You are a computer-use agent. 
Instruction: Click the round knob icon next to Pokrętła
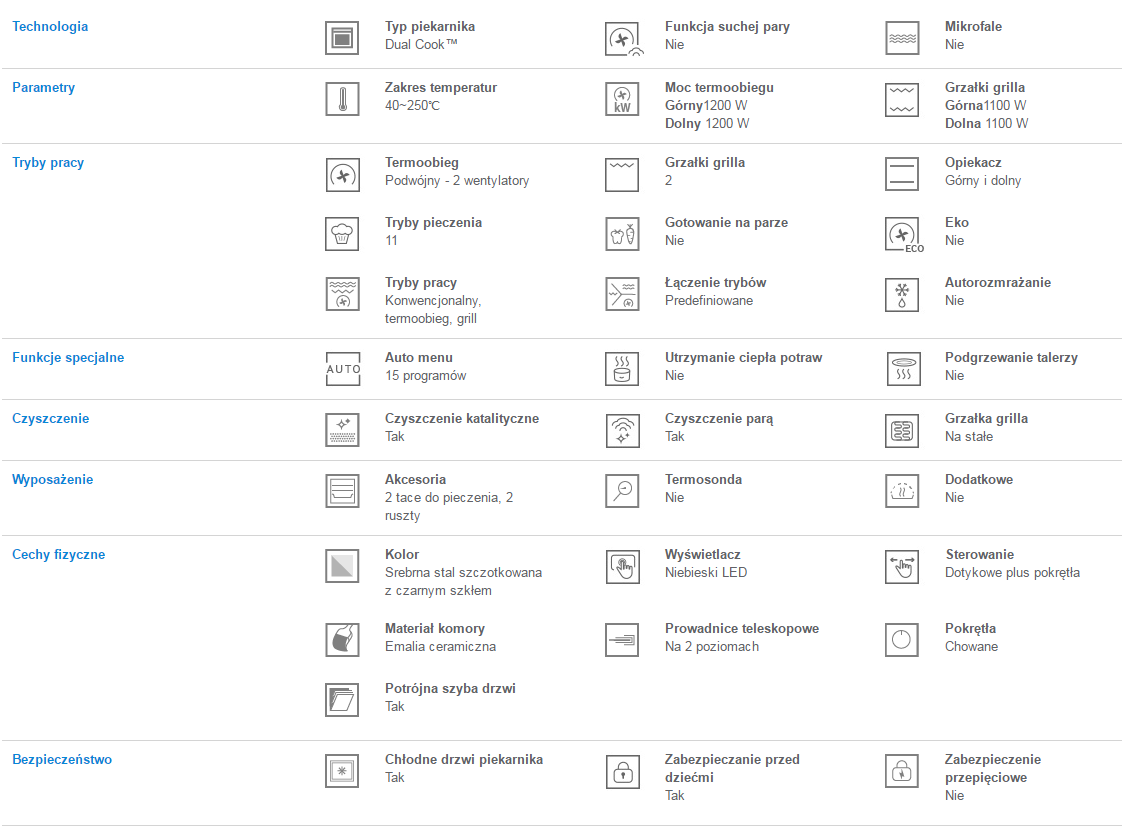click(x=902, y=640)
